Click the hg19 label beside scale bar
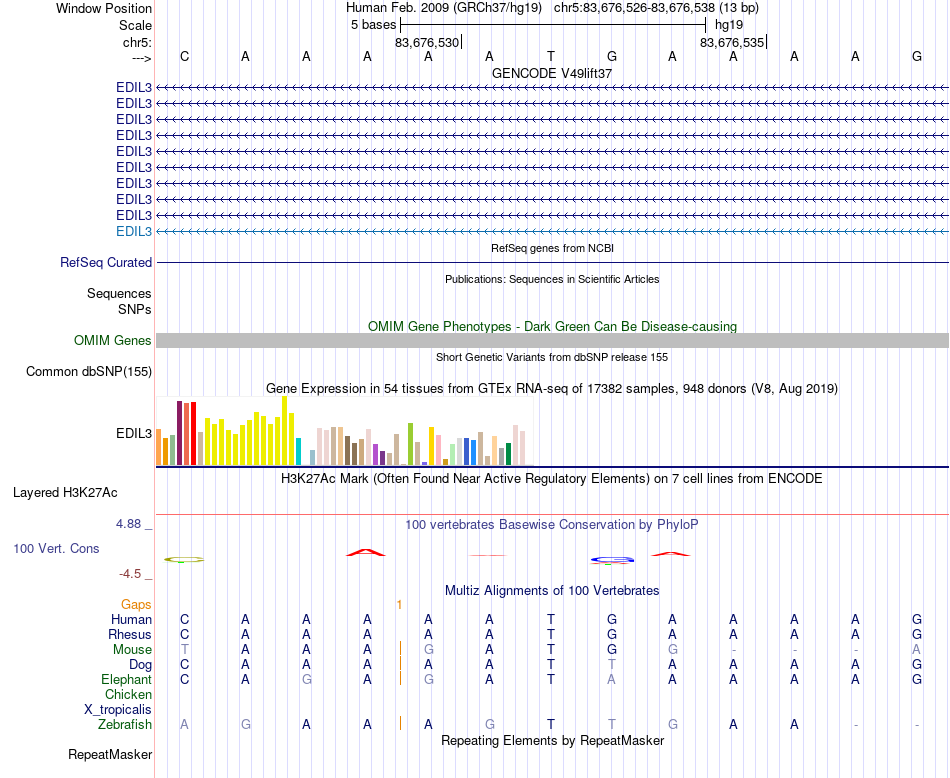 click(729, 25)
